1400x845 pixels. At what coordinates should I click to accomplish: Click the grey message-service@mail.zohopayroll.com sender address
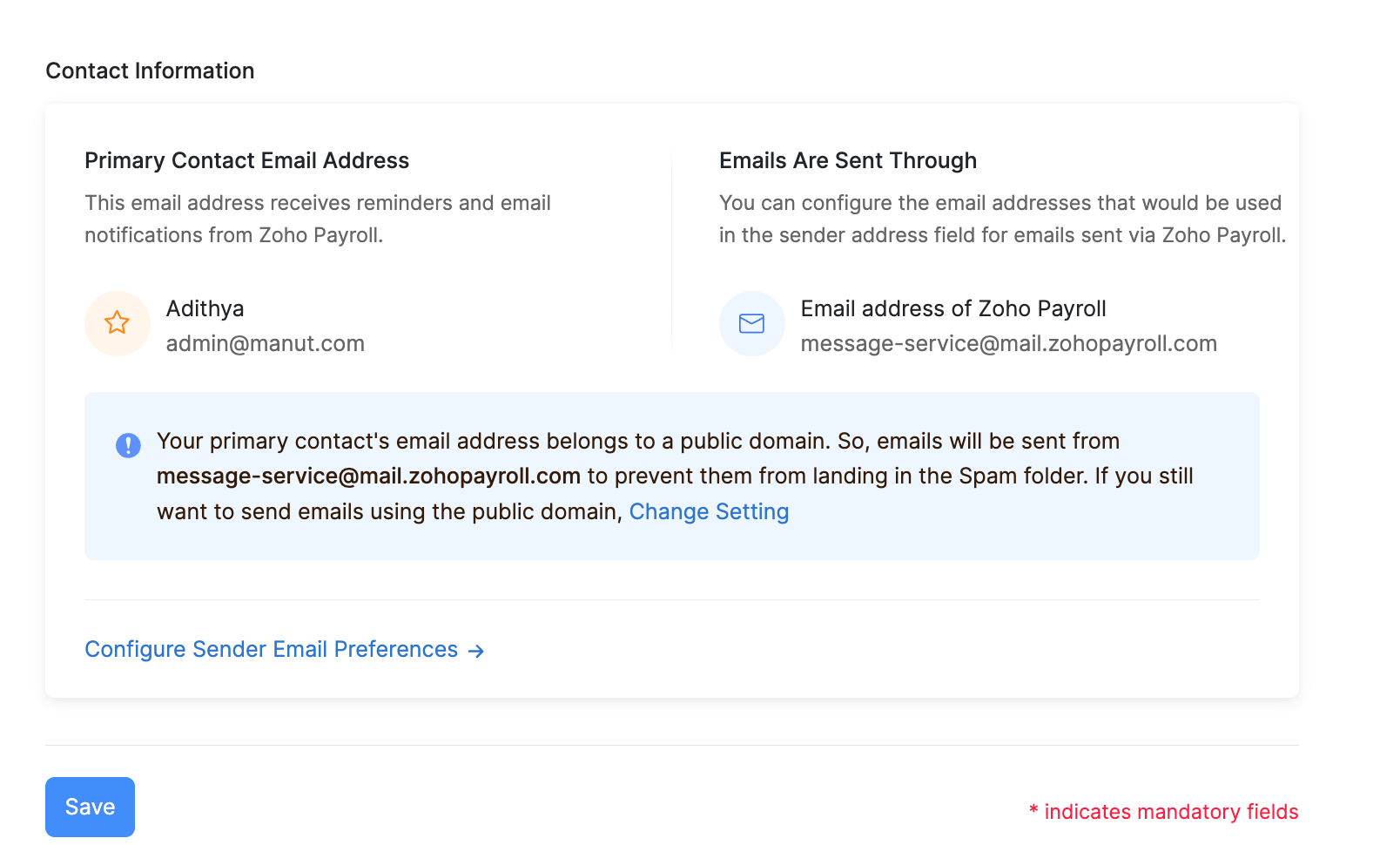(x=1008, y=343)
